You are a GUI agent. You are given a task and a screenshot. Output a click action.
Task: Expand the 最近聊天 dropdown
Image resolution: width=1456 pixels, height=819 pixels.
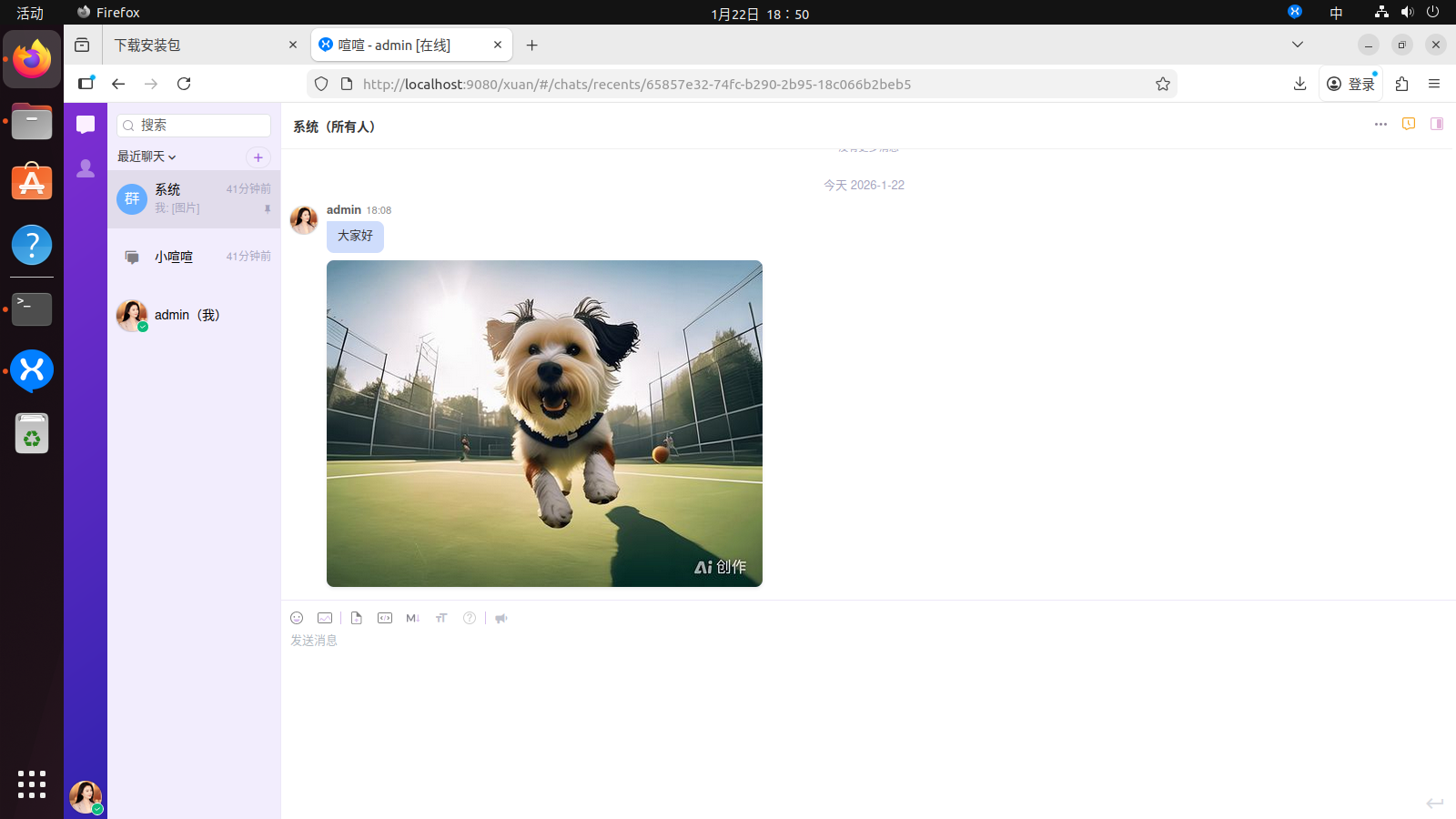[147, 157]
